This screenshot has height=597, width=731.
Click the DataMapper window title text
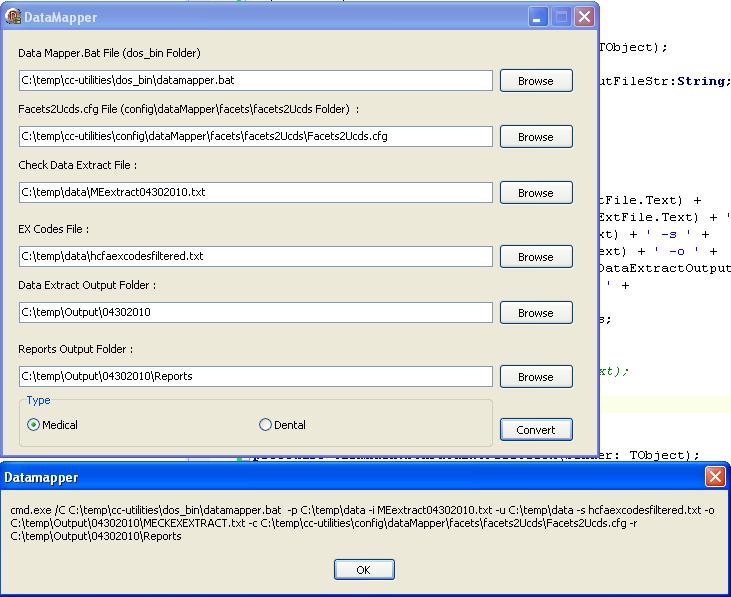[61, 17]
